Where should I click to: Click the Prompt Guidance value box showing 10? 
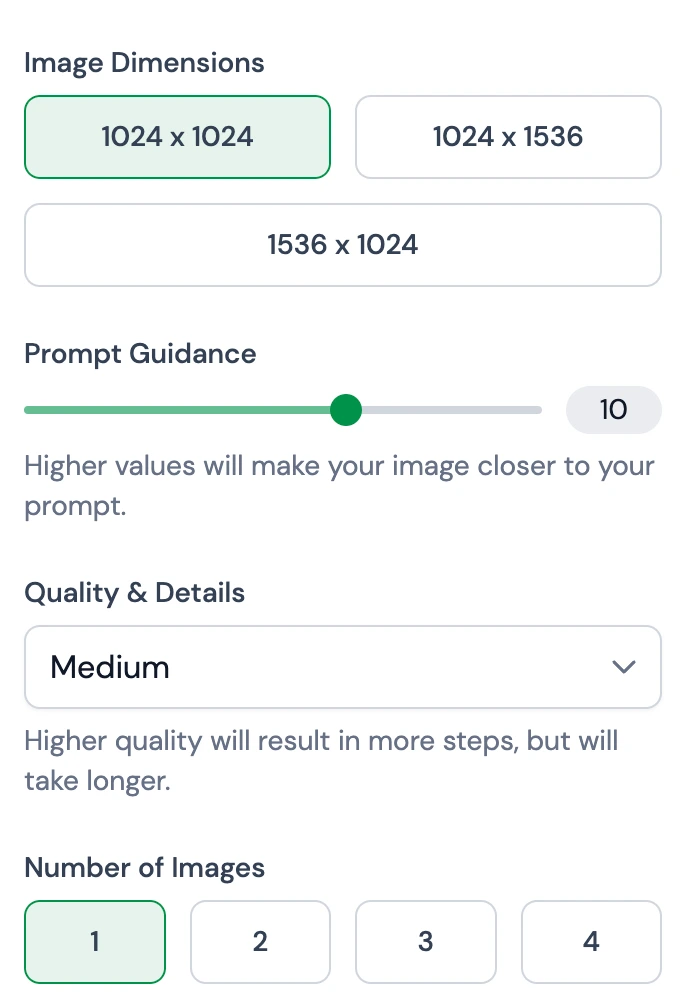(613, 409)
